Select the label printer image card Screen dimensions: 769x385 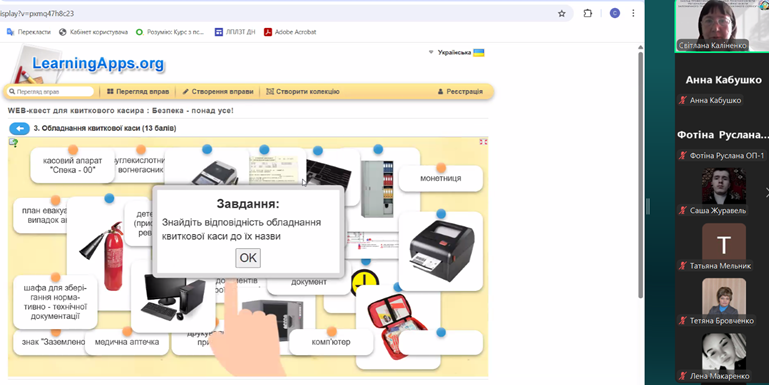[440, 252]
